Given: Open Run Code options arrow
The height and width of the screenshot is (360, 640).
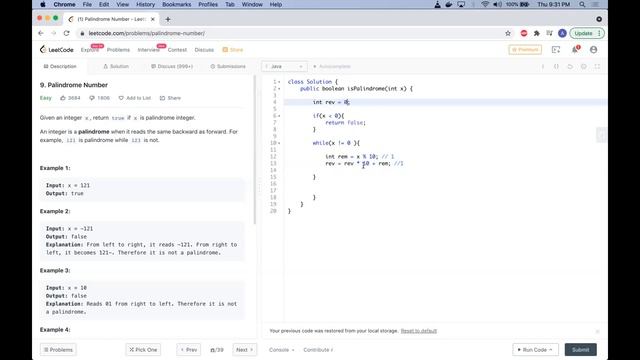Looking at the screenshot, I should pyautogui.click(x=551, y=350).
